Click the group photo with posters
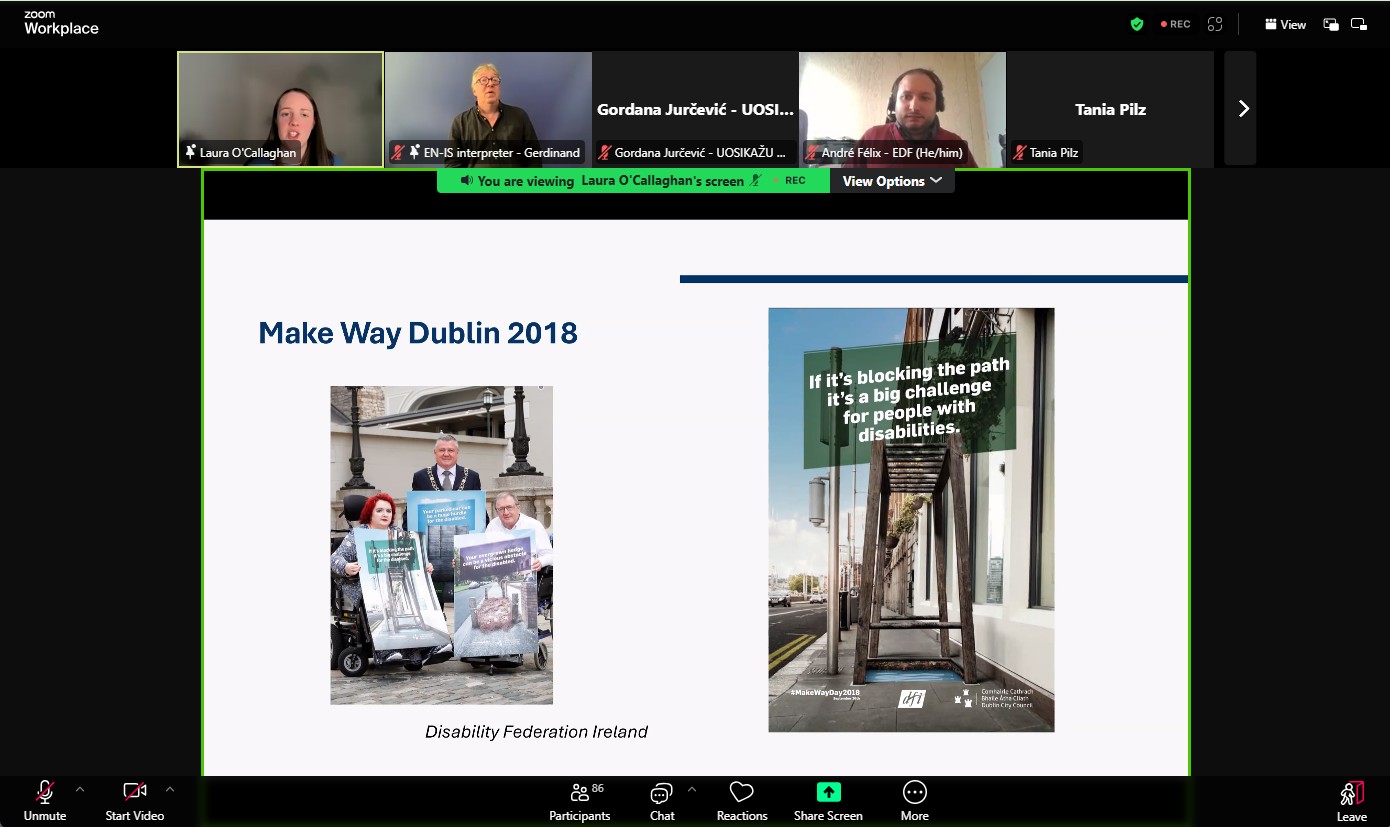1390x827 pixels. 441,545
